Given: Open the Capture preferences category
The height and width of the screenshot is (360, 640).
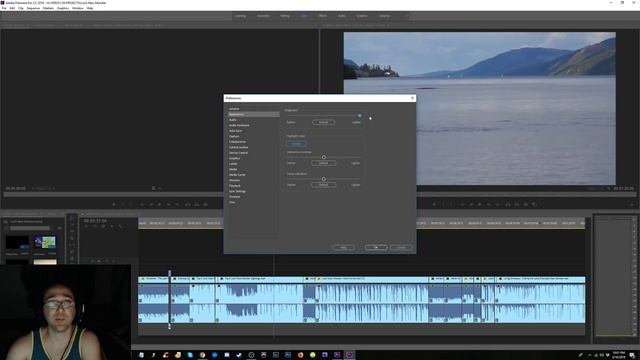Looking at the screenshot, I should click(x=234, y=136).
